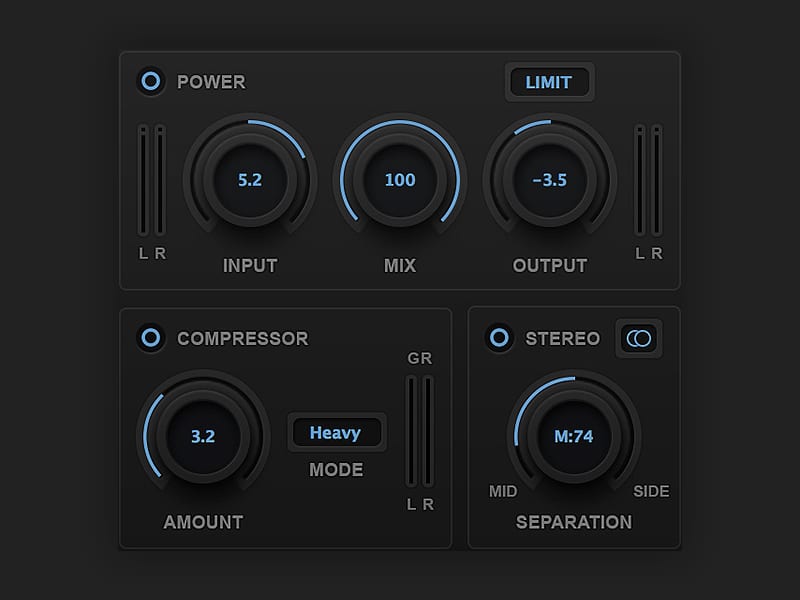Toggle the STEREO section on/off

(x=499, y=338)
